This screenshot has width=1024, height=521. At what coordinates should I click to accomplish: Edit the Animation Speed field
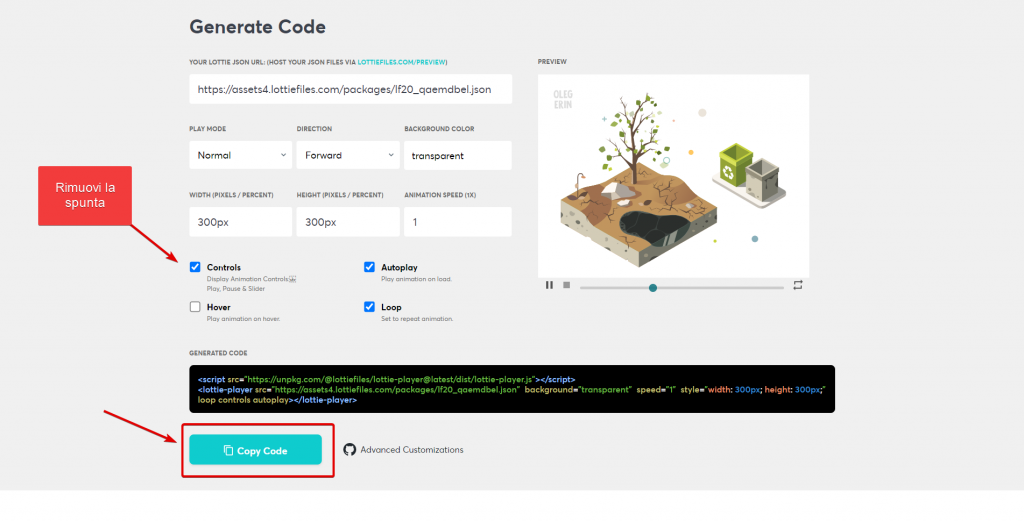point(457,222)
